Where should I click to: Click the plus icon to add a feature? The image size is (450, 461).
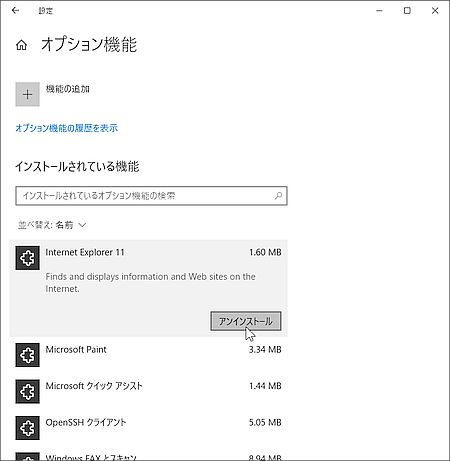point(27,94)
